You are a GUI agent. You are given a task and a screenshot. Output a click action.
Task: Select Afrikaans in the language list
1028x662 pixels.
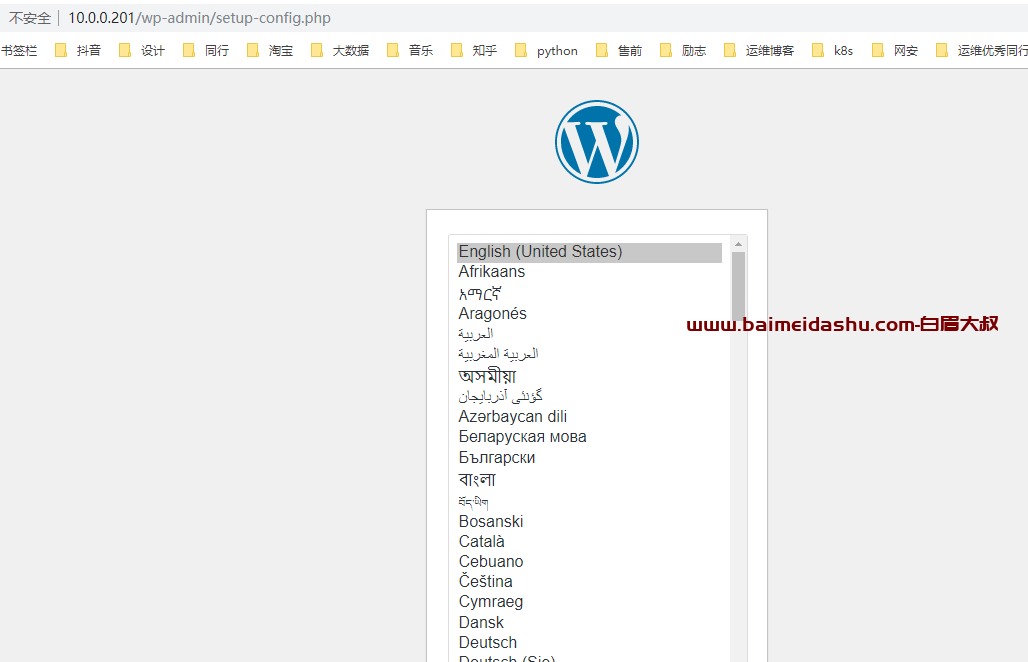[589, 271]
